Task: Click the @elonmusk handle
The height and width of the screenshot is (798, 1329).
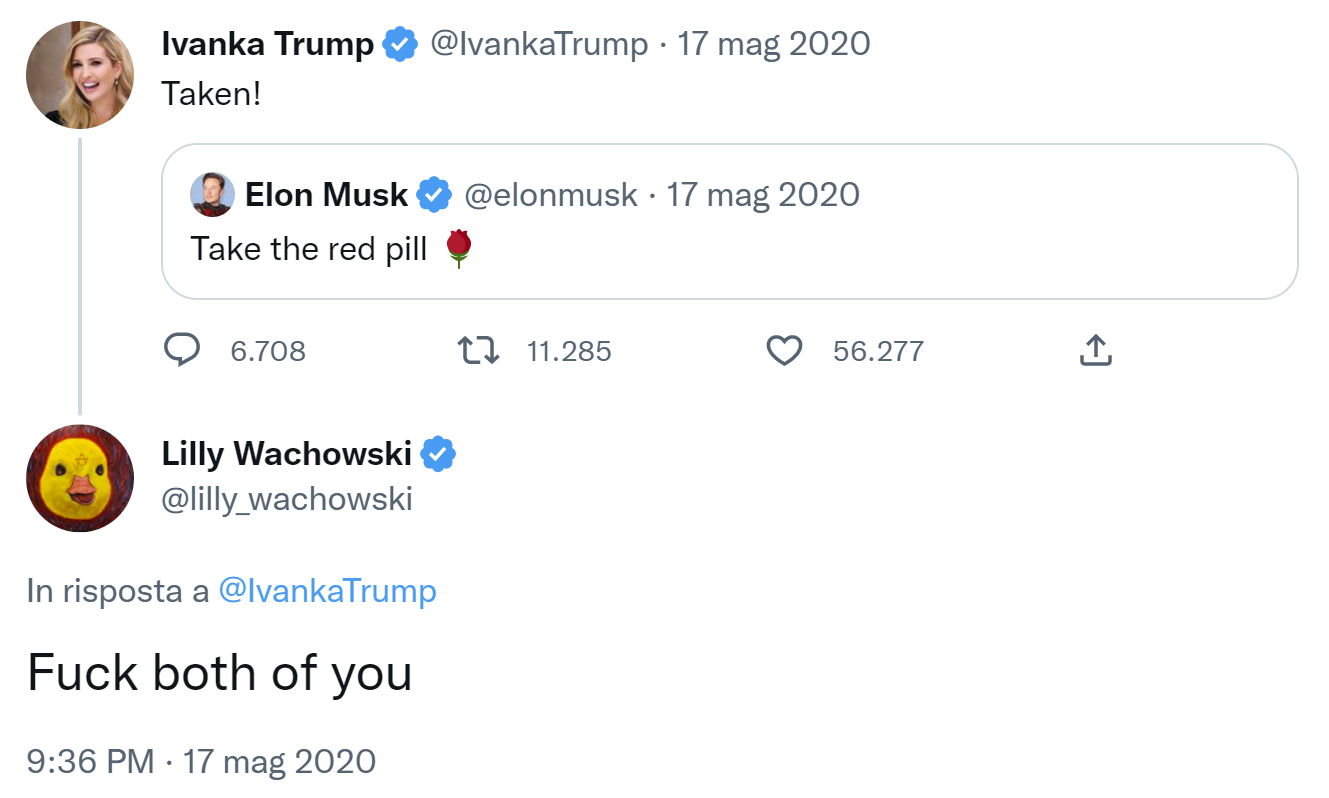Action: [x=551, y=194]
